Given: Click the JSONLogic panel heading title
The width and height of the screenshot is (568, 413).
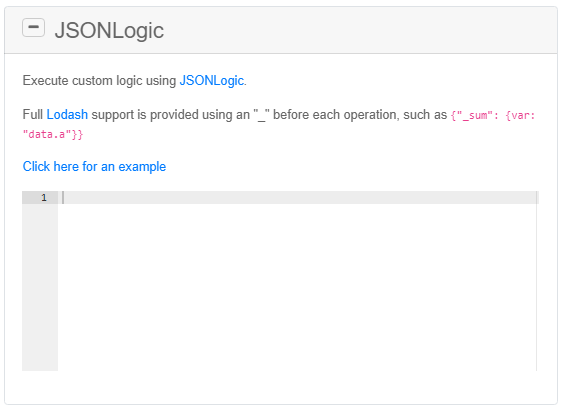Looking at the screenshot, I should [109, 30].
